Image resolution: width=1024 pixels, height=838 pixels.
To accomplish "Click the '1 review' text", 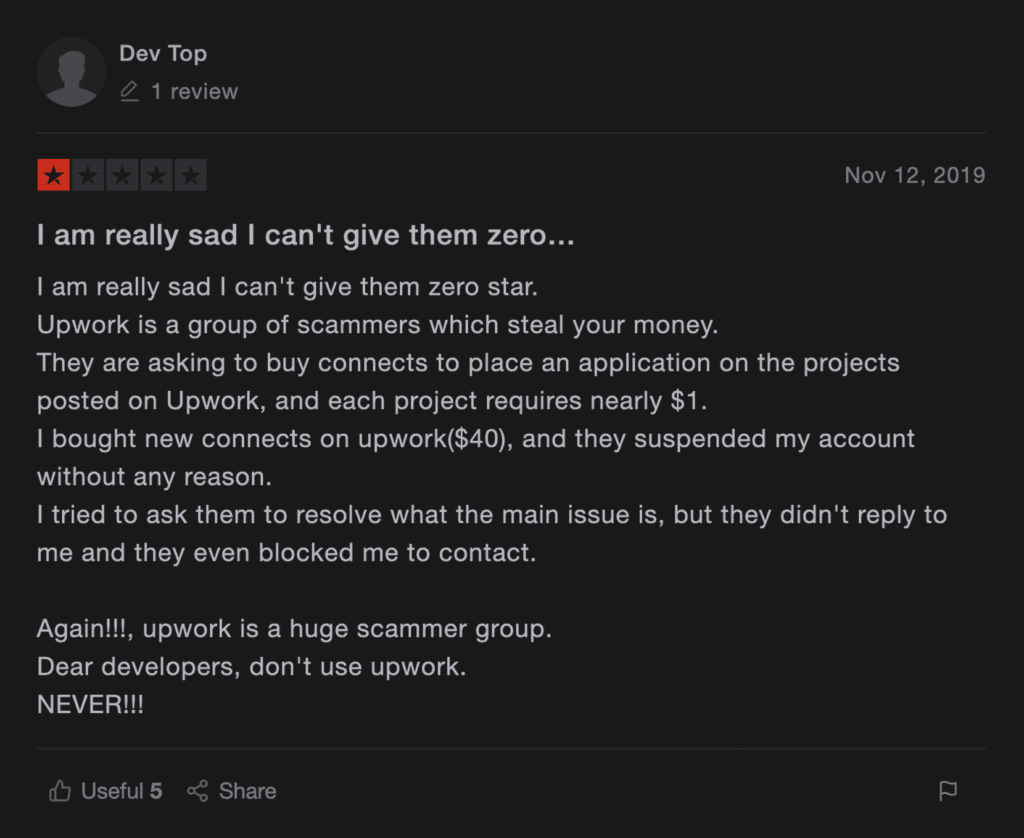I will pos(195,92).
